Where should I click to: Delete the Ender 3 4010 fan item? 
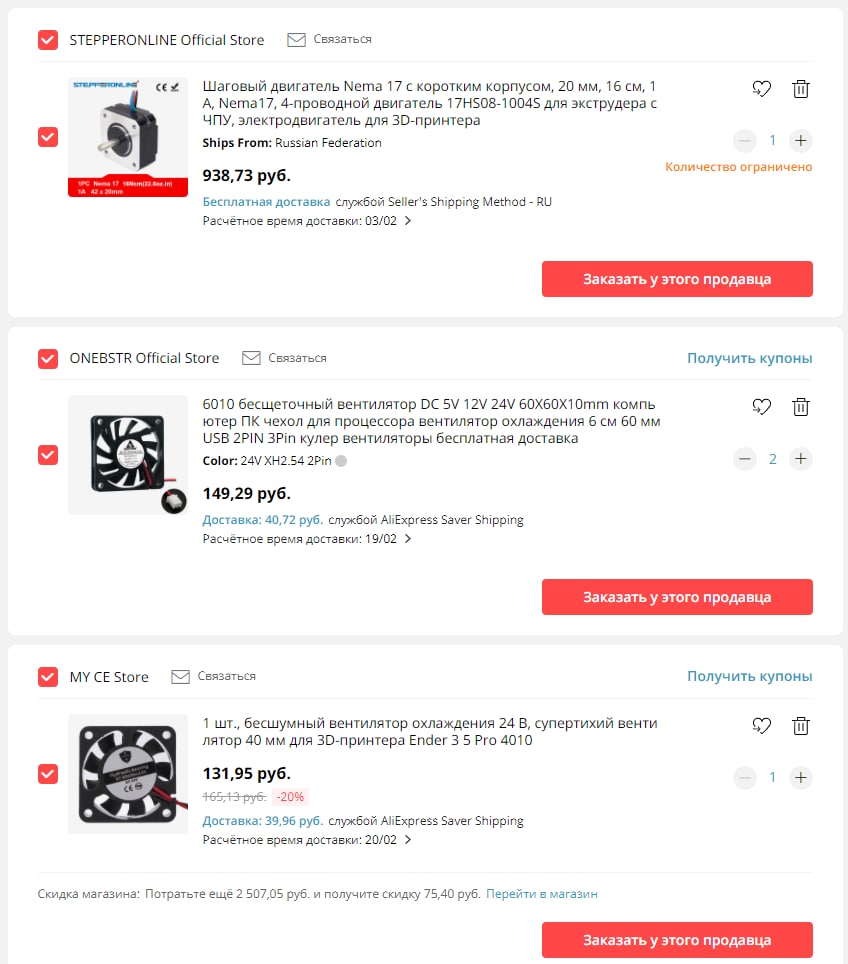[x=800, y=726]
